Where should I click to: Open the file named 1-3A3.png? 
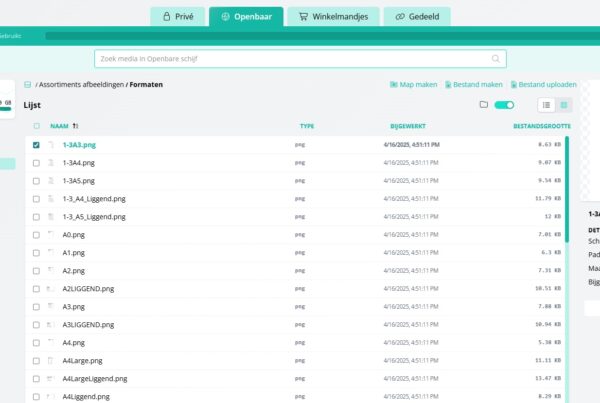79,145
